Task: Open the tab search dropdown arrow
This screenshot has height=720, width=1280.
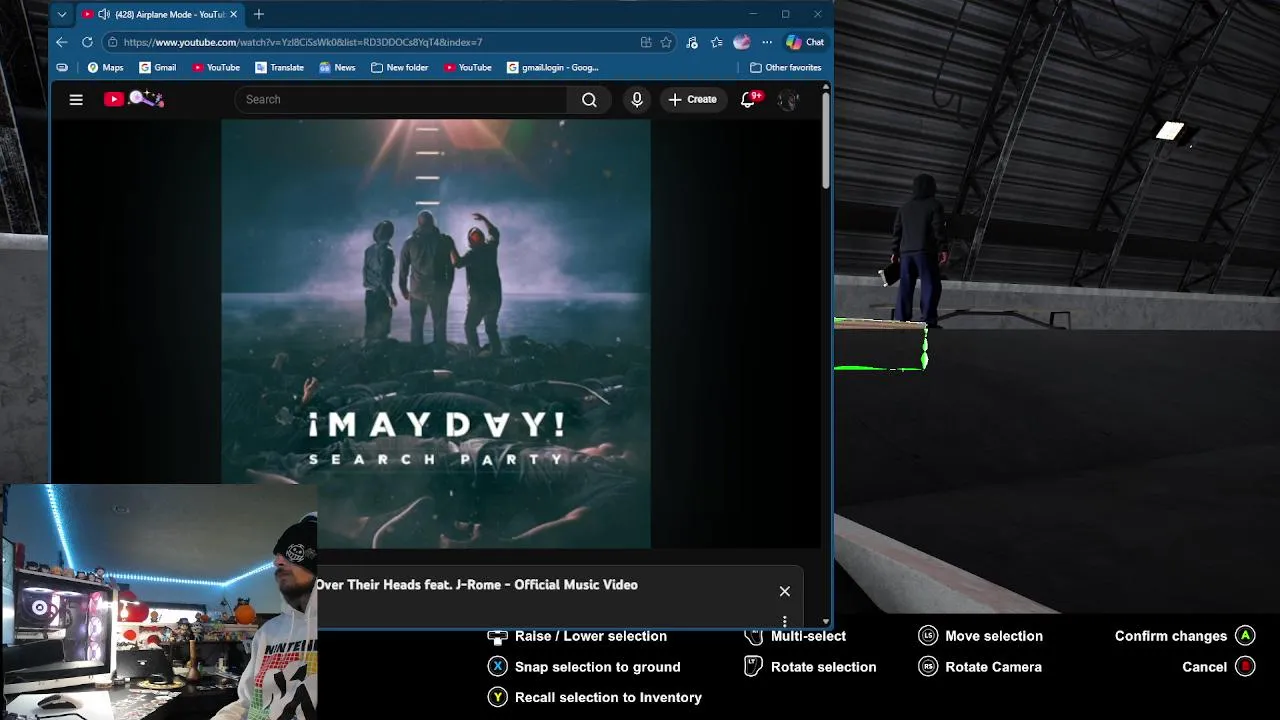Action: 62,14
